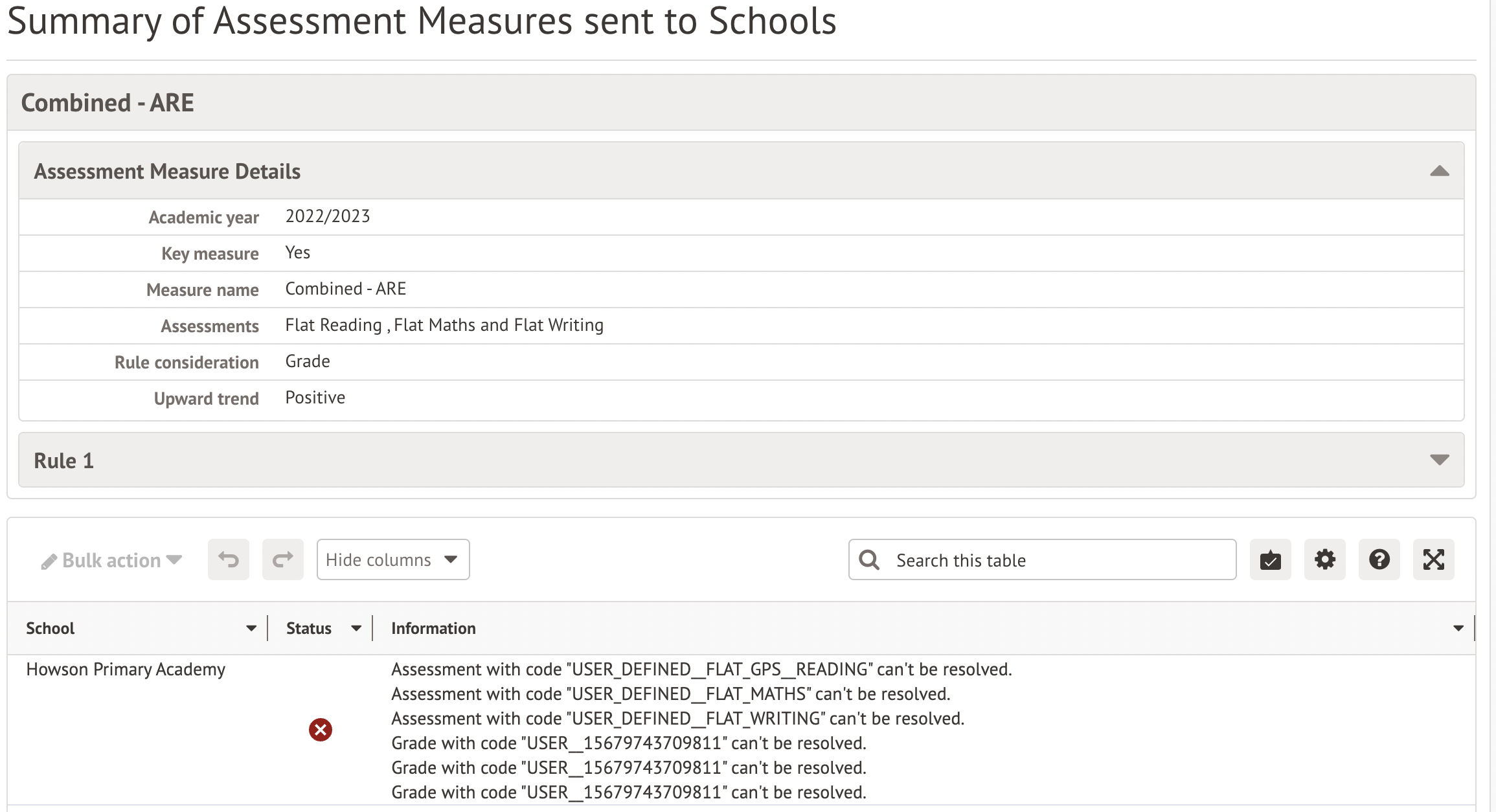Viewport: 1496px width, 812px height.
Task: Click the Upward trend value Positive
Action: [315, 397]
